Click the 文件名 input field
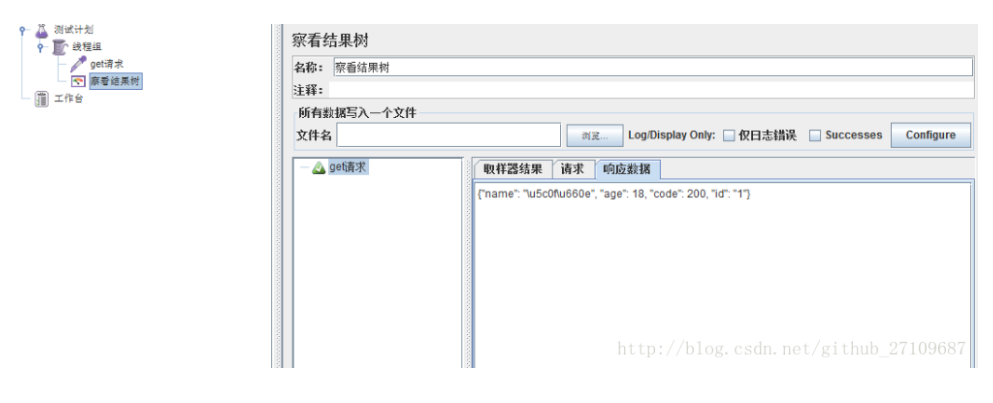Image resolution: width=993 pixels, height=403 pixels. point(448,135)
